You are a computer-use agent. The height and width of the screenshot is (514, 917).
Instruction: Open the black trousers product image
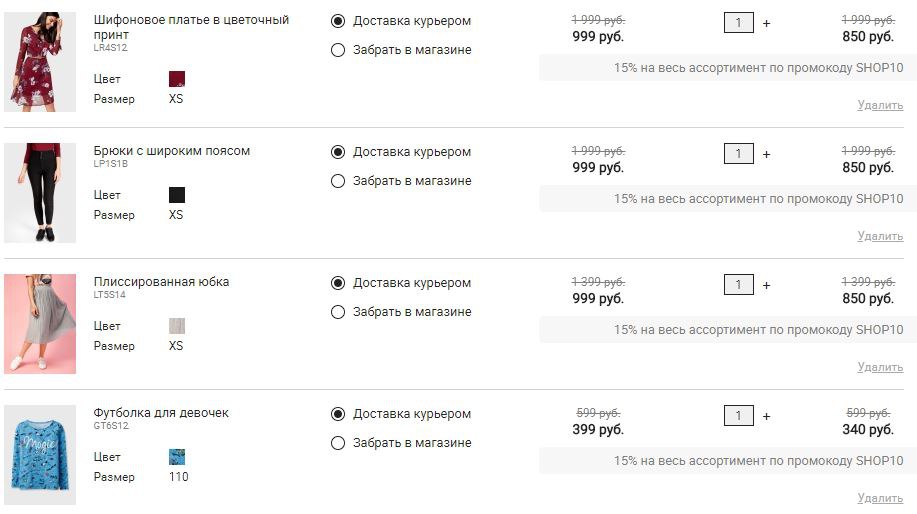tap(40, 193)
